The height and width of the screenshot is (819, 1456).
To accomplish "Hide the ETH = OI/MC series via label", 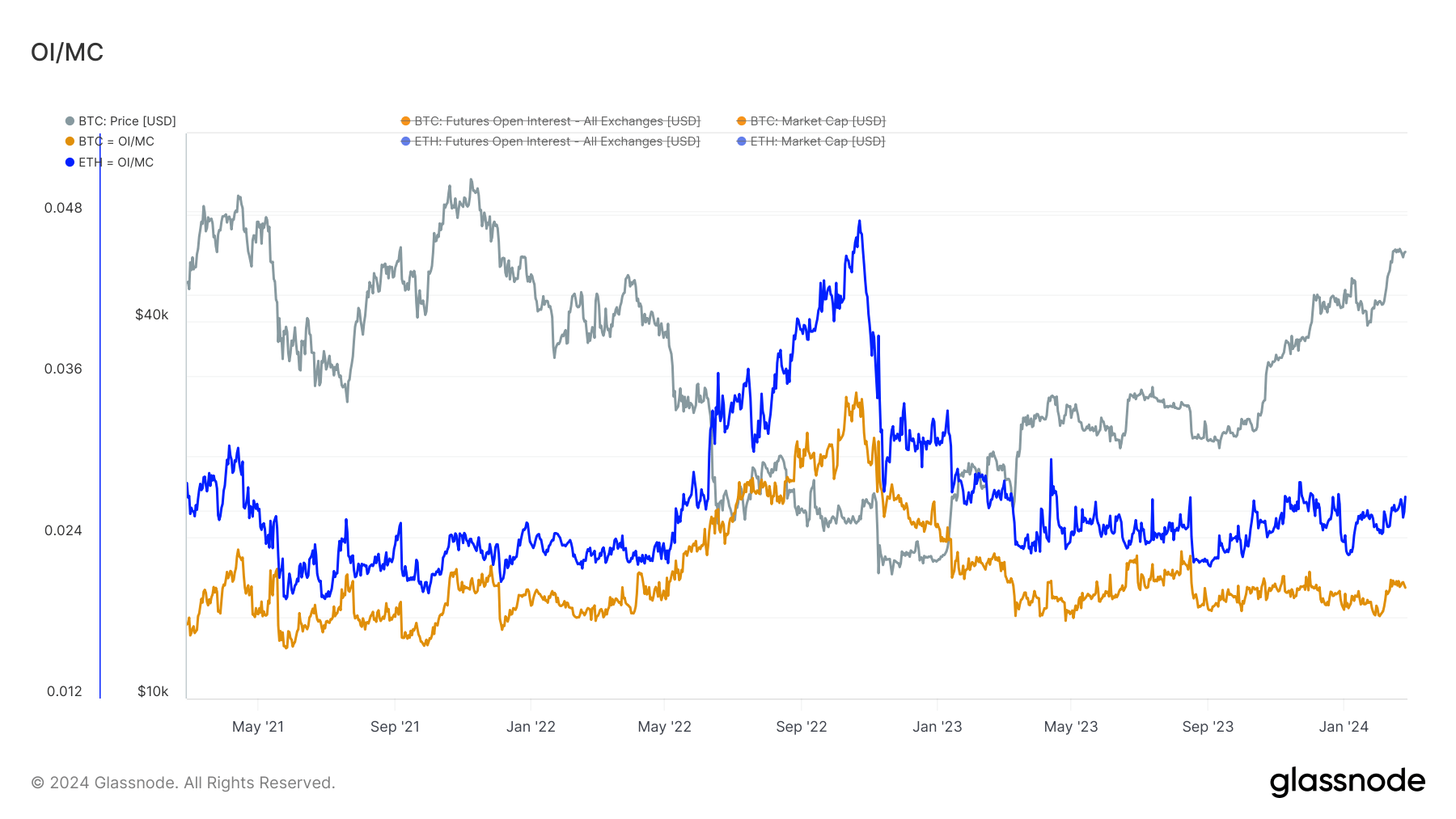I will [x=116, y=163].
